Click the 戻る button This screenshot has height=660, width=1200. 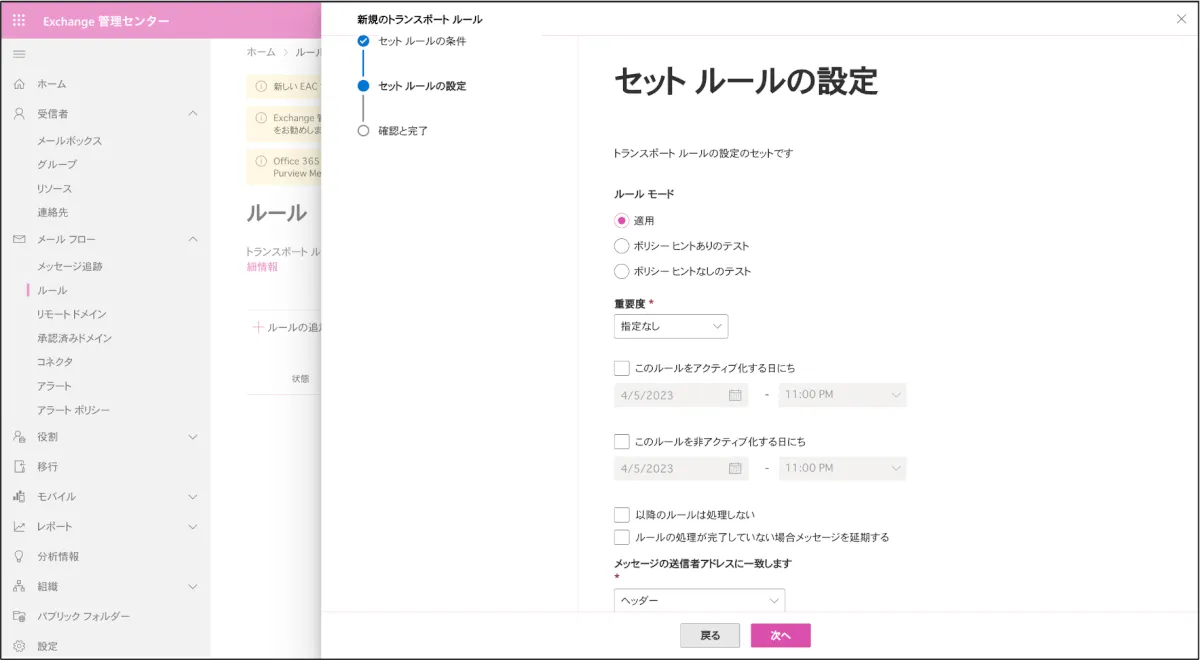709,635
